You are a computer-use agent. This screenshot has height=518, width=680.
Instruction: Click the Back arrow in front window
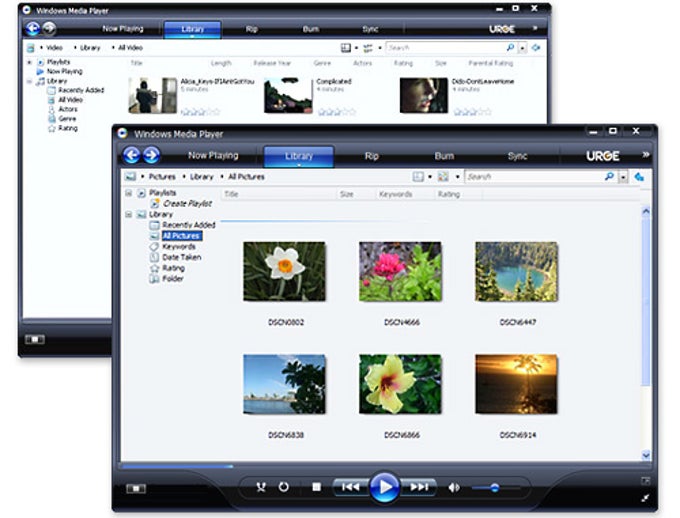131,155
